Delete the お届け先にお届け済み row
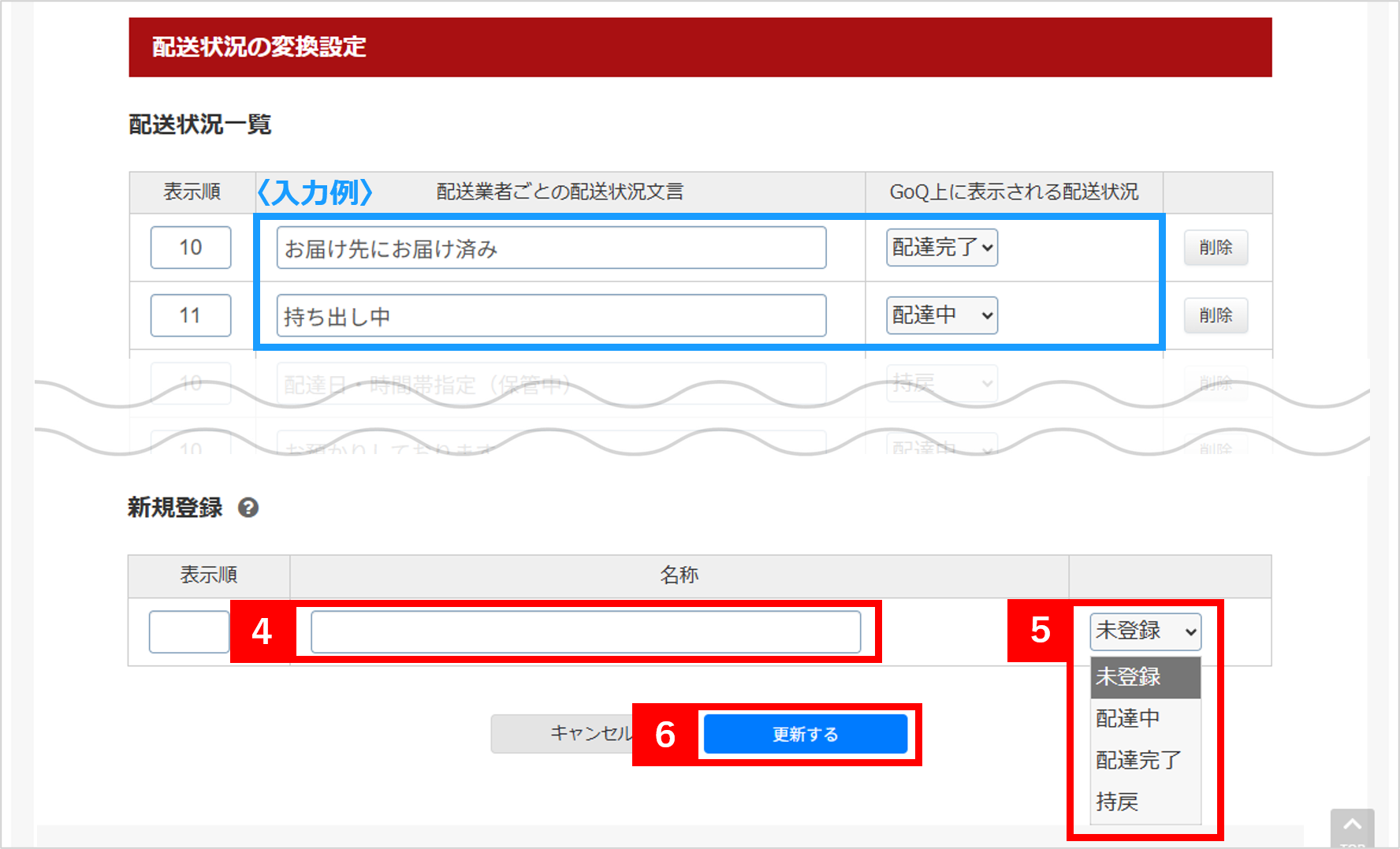Image resolution: width=1400 pixels, height=849 pixels. pos(1215,248)
